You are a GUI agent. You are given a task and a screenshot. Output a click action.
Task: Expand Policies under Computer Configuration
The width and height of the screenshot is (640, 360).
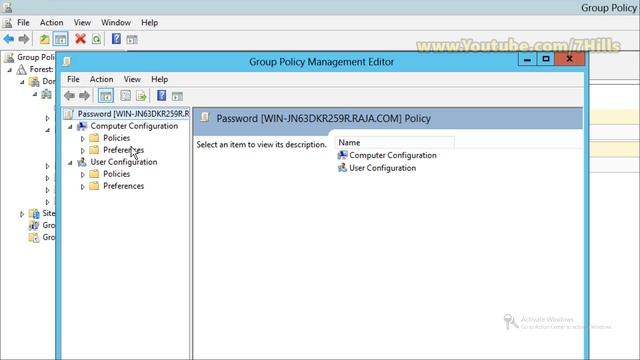(83, 139)
